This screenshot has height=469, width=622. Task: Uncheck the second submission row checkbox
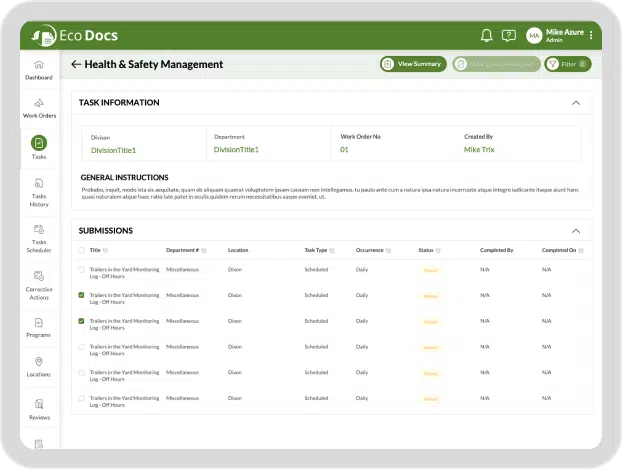(81, 296)
